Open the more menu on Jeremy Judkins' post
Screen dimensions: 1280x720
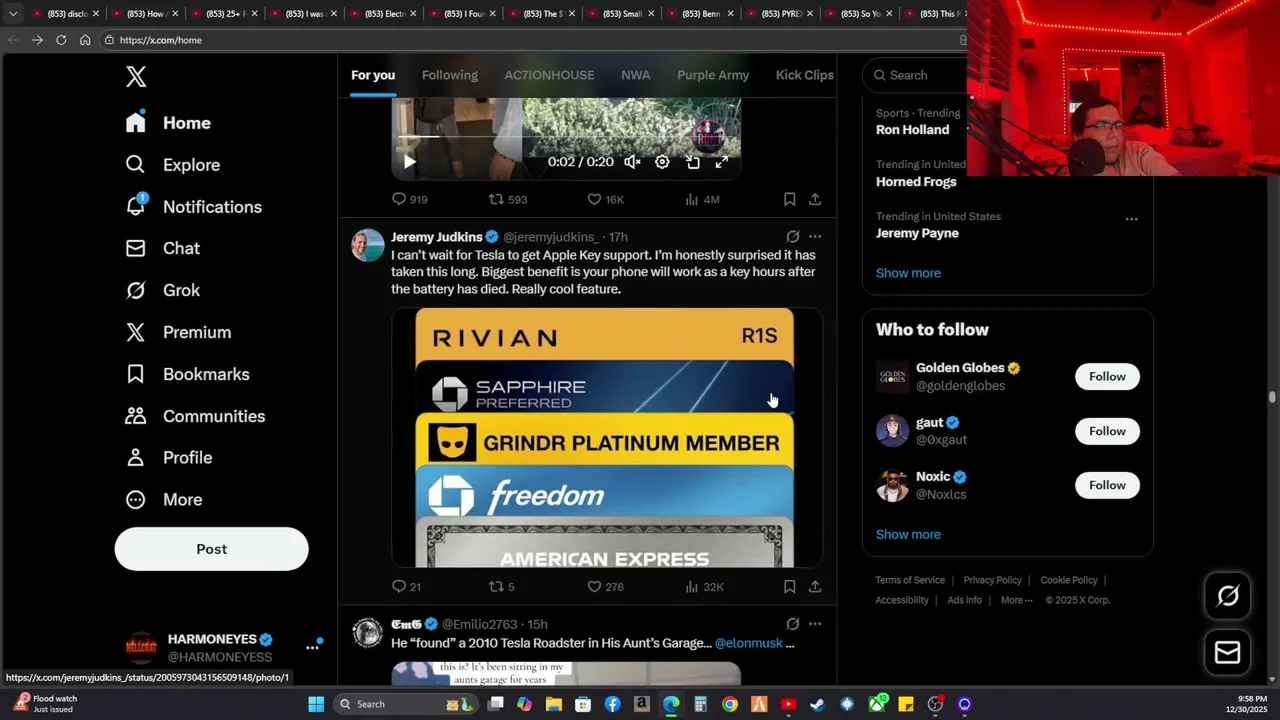point(815,237)
